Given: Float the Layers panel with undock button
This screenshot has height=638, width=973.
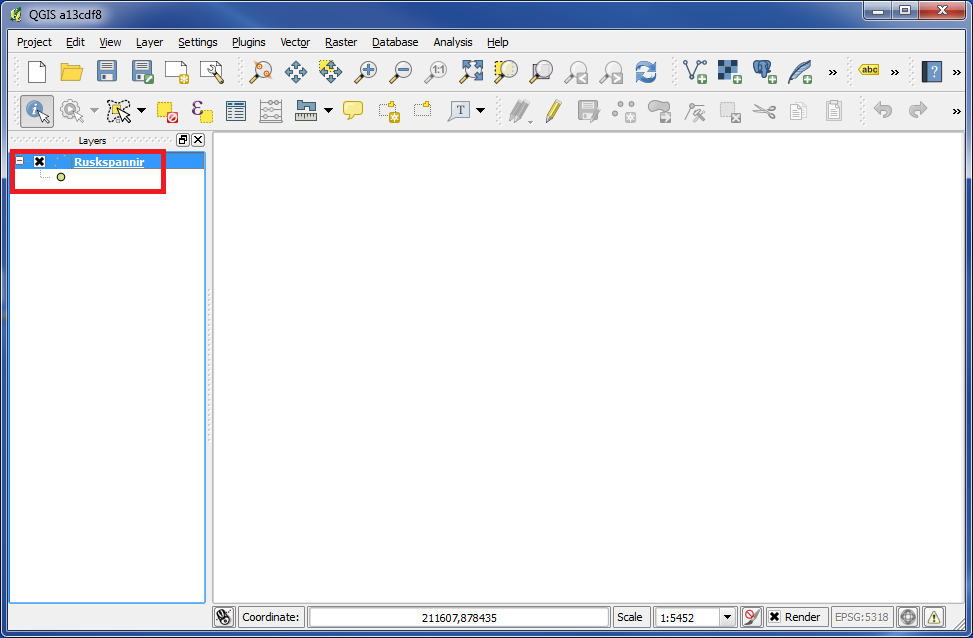Looking at the screenshot, I should tap(183, 140).
